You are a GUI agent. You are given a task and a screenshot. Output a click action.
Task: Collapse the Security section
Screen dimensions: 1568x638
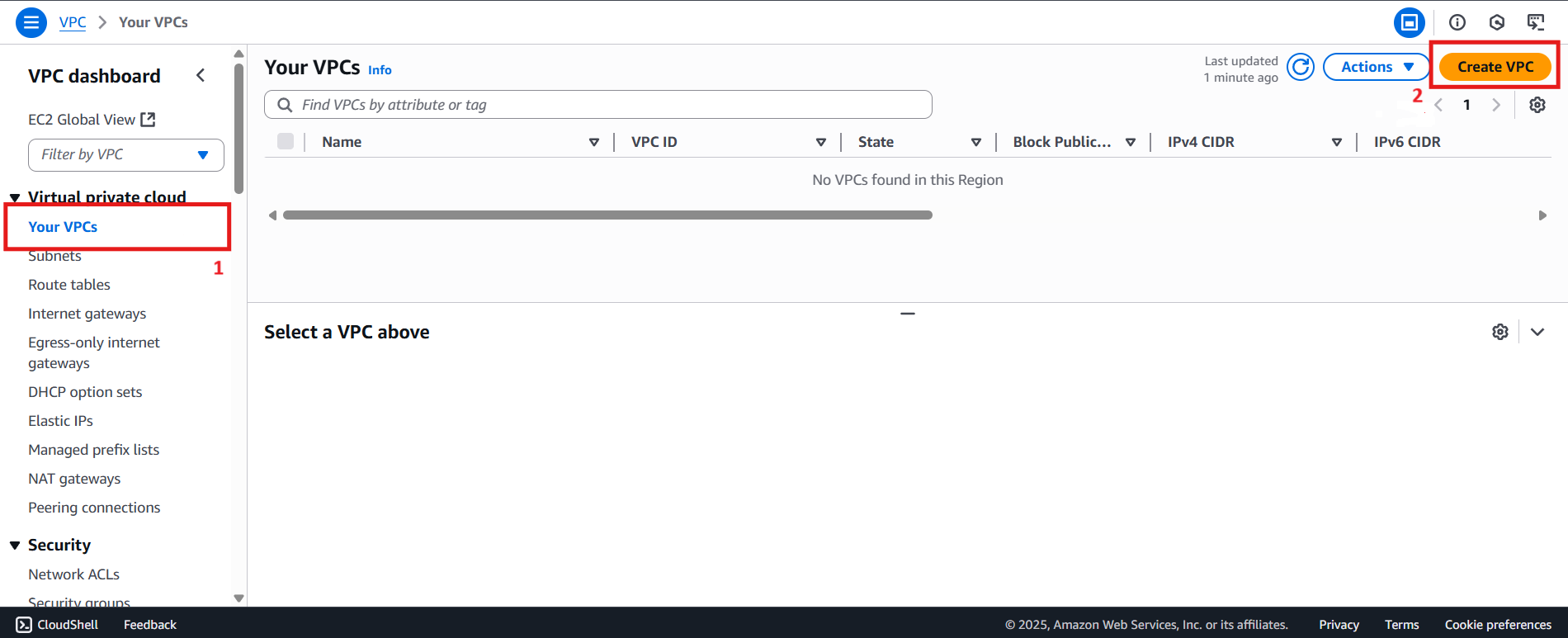15,546
